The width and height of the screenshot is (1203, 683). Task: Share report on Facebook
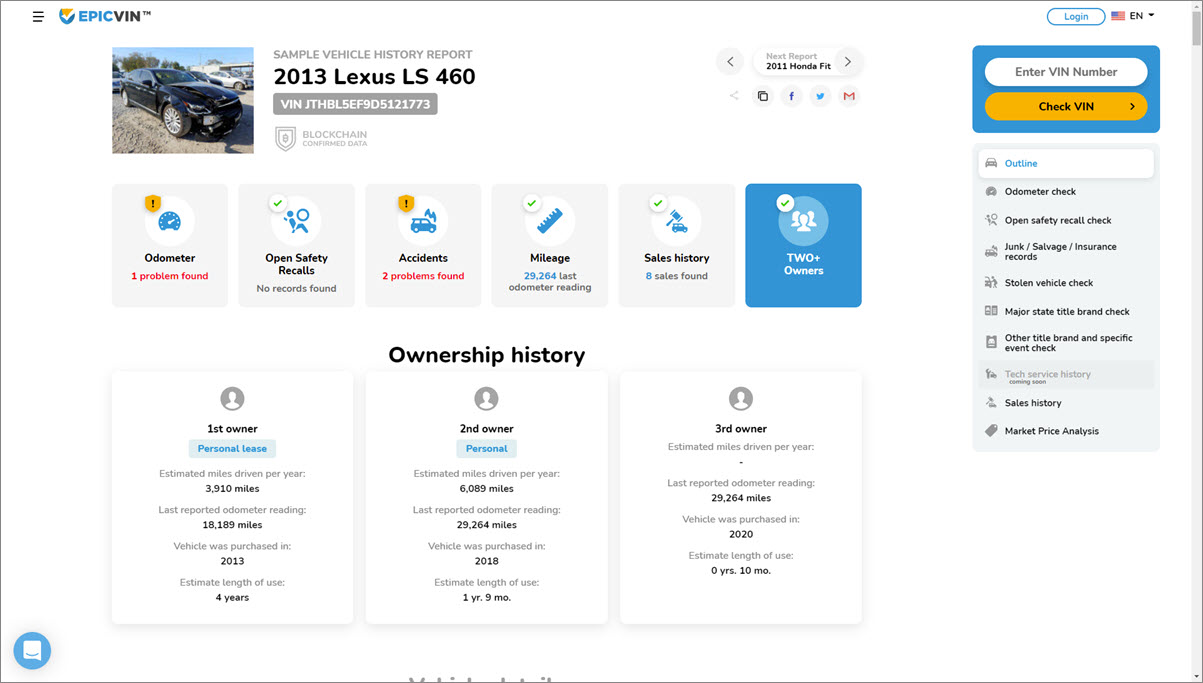pyautogui.click(x=792, y=96)
